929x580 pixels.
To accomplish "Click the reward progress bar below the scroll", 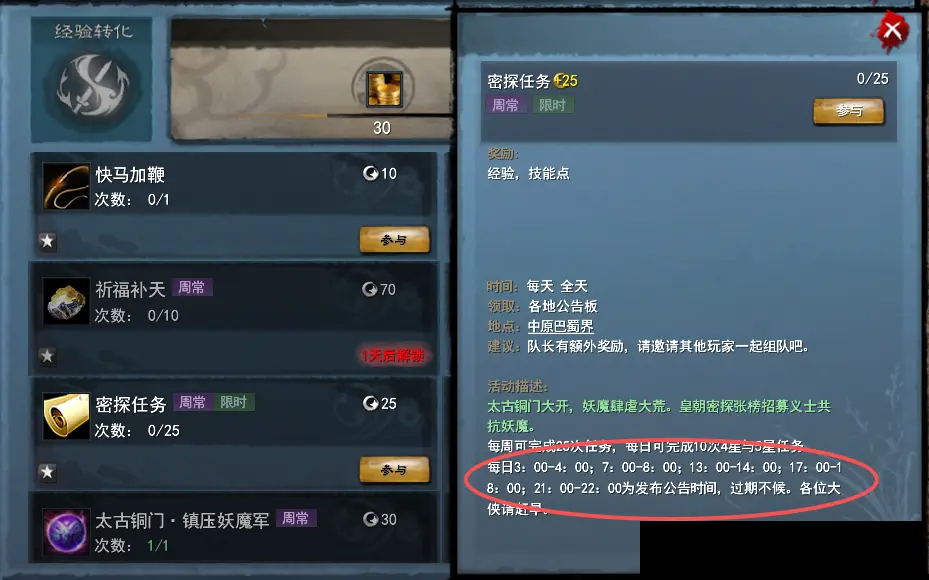I will (312, 116).
